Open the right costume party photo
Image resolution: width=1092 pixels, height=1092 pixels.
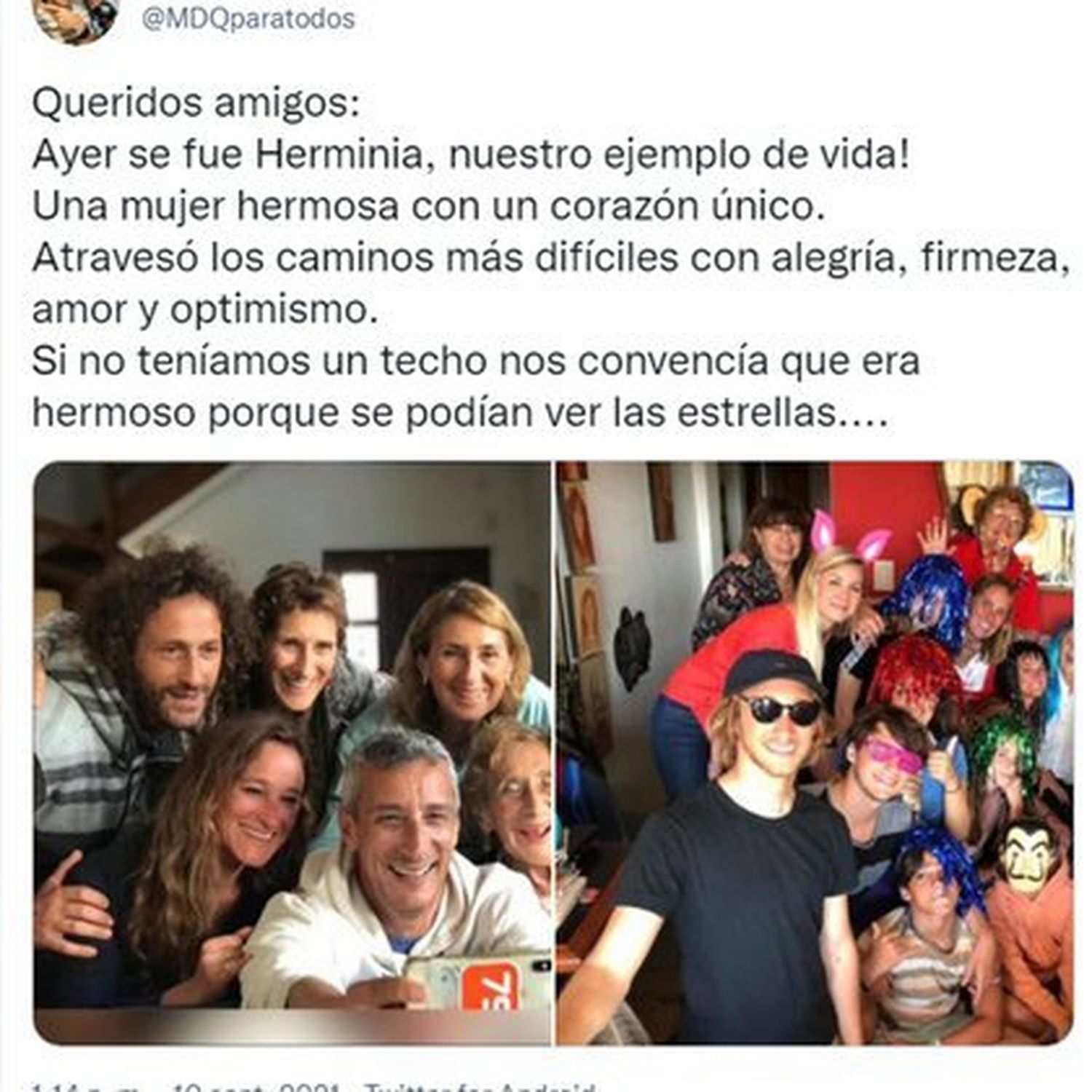pos(815,753)
